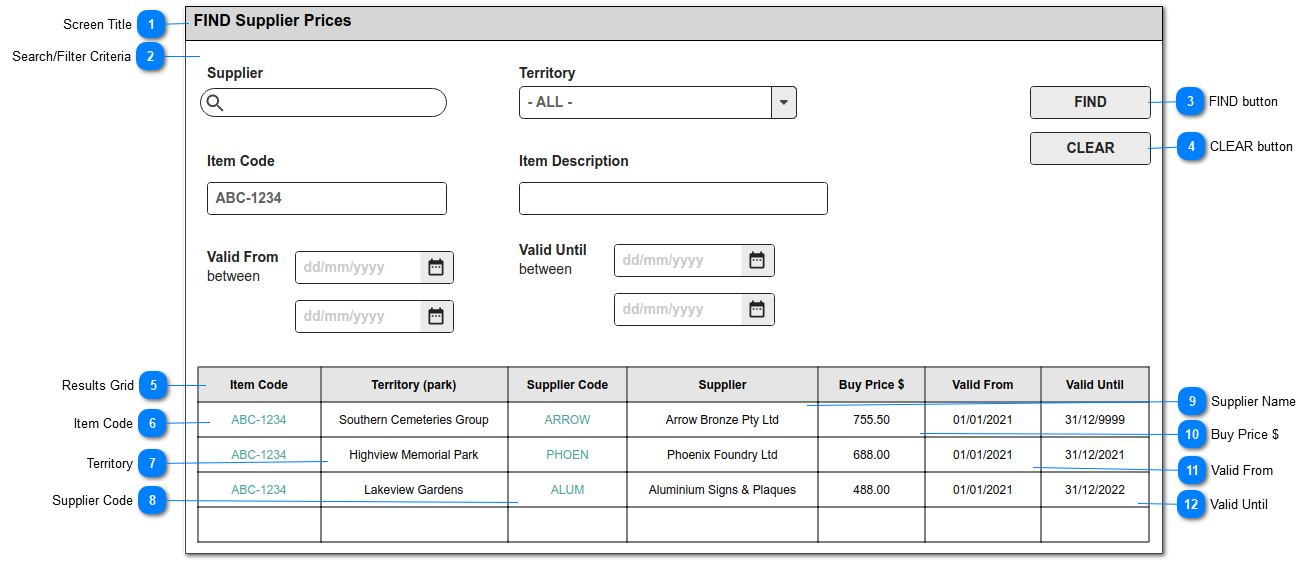Open ABC-1234 link in Lakeview Gardens row
This screenshot has height=563, width=1312.
click(259, 490)
